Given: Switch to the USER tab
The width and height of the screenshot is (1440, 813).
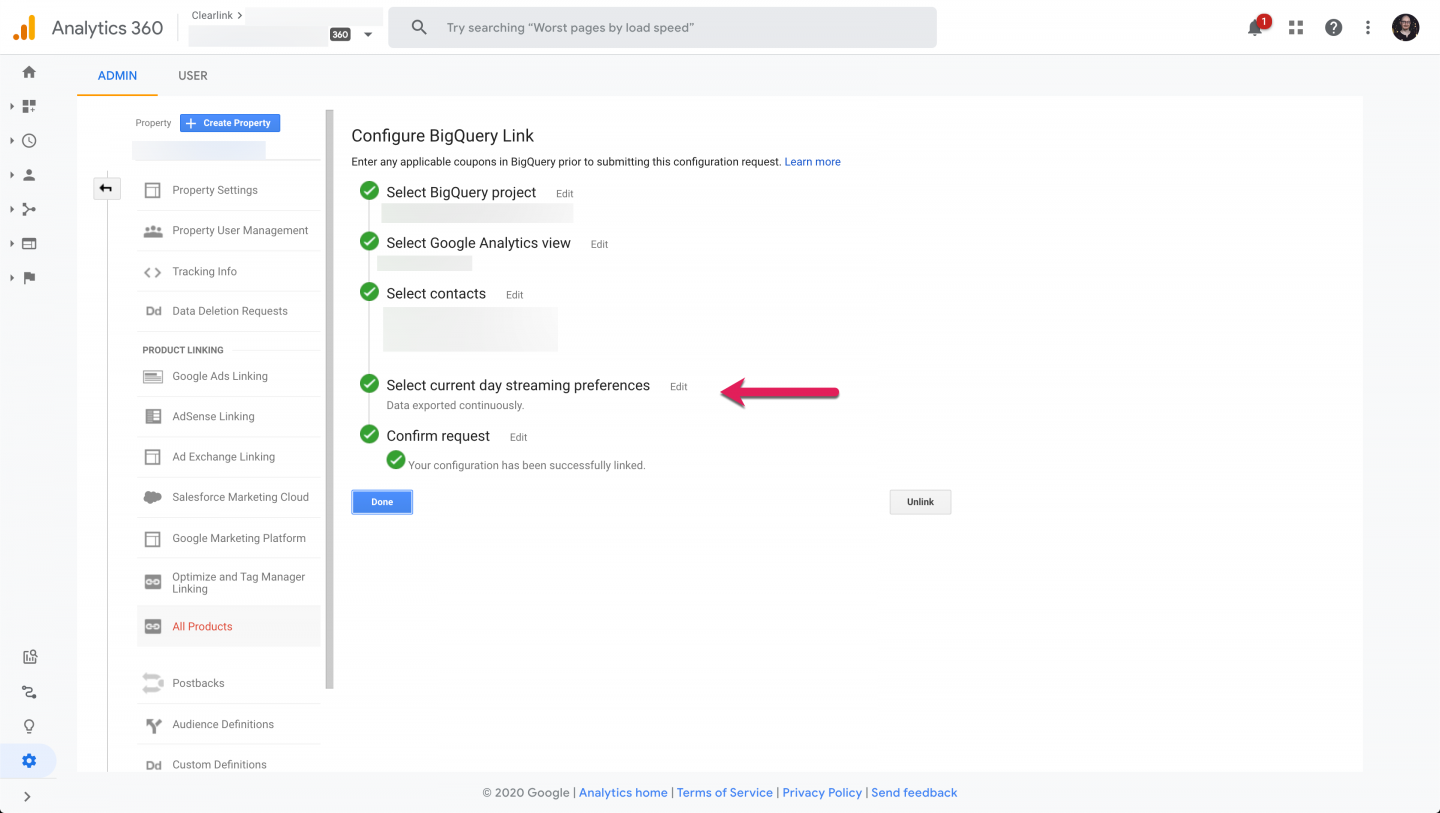Looking at the screenshot, I should pyautogui.click(x=193, y=76).
